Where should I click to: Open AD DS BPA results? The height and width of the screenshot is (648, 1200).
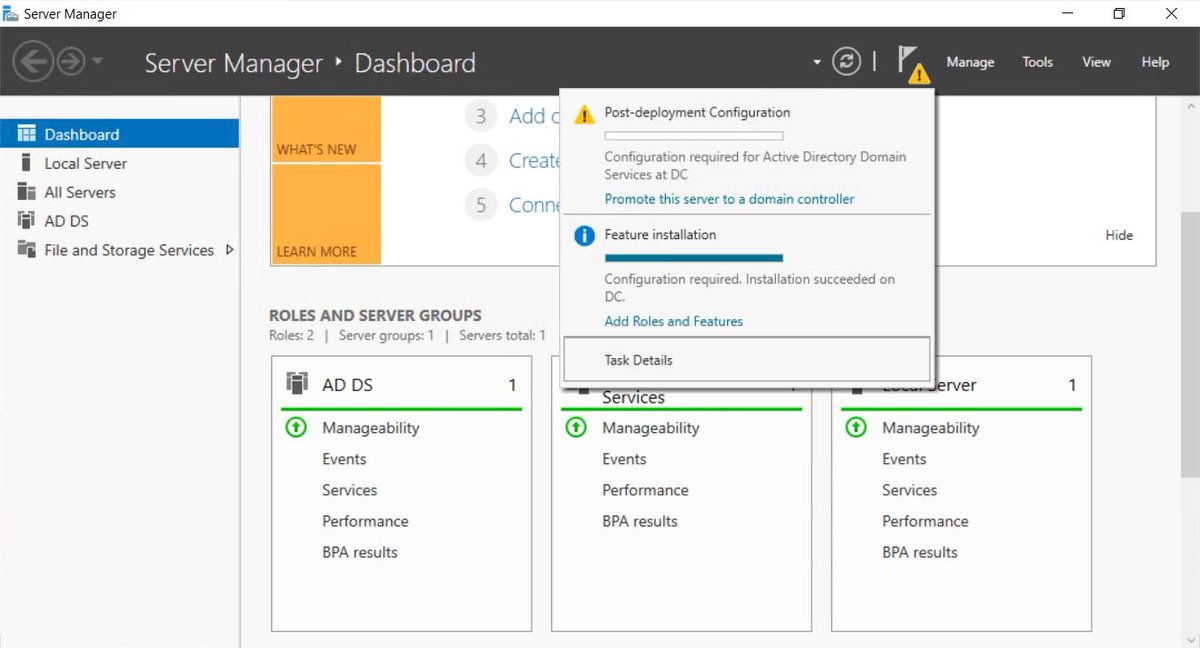[360, 552]
